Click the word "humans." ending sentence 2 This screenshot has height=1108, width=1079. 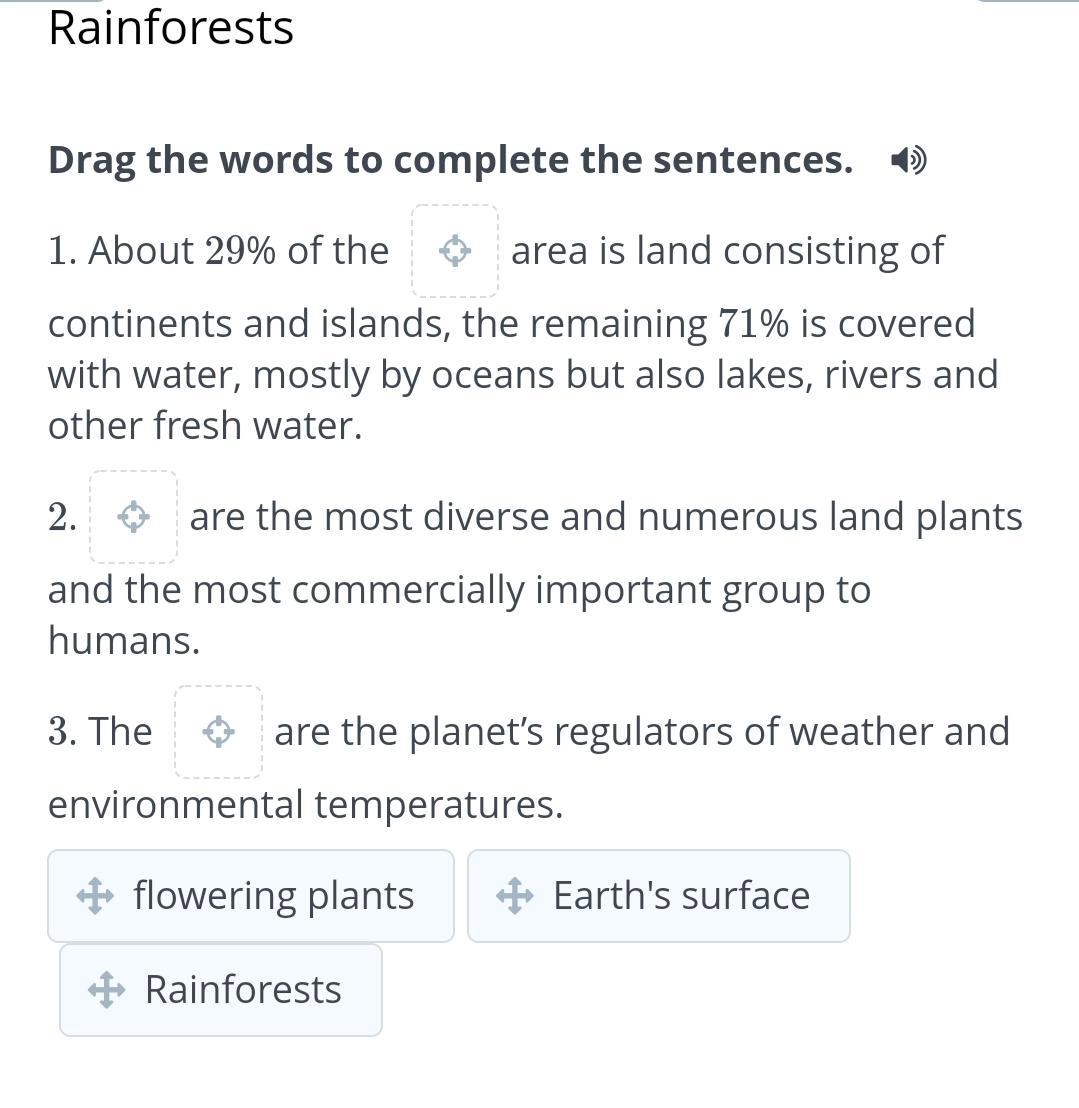click(124, 641)
